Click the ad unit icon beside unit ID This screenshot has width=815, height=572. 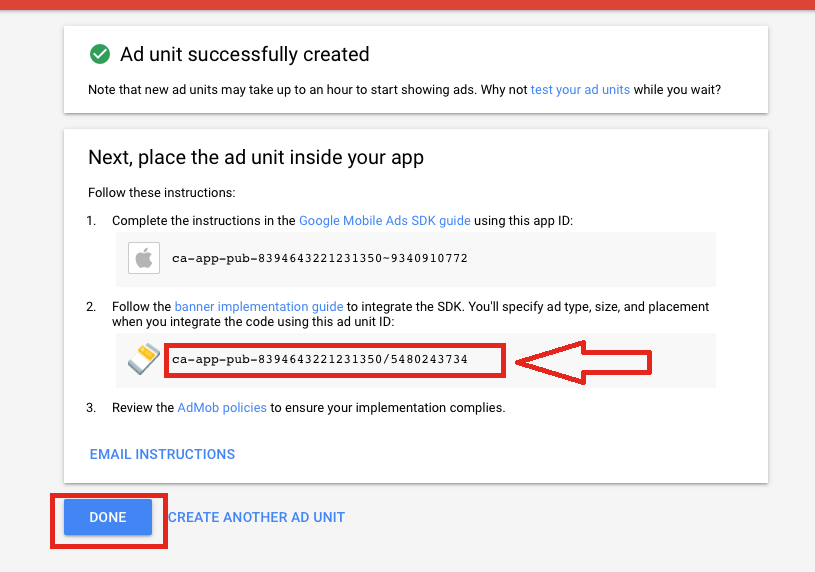coord(144,359)
